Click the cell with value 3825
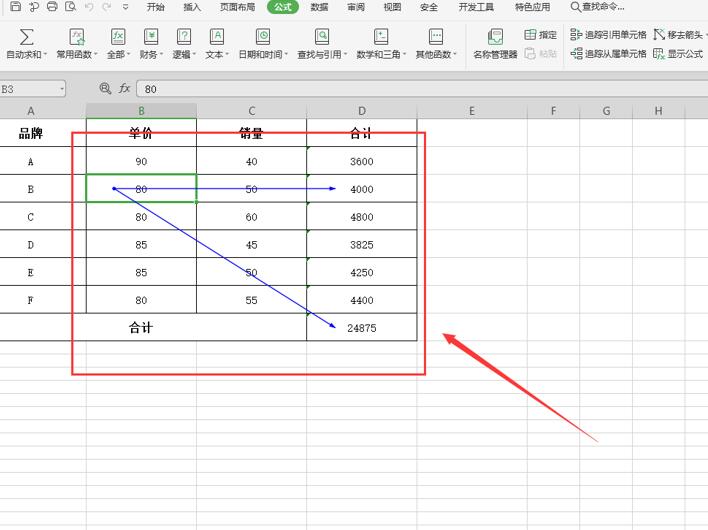This screenshot has width=708, height=530. pyautogui.click(x=362, y=245)
